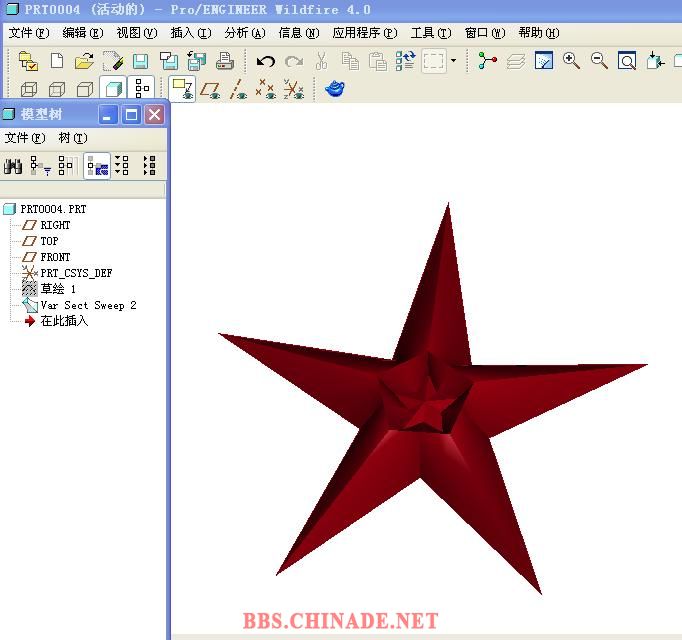The width and height of the screenshot is (682, 640).
Task: Select Var Sect Sweep 2 feature
Action: [x=88, y=305]
